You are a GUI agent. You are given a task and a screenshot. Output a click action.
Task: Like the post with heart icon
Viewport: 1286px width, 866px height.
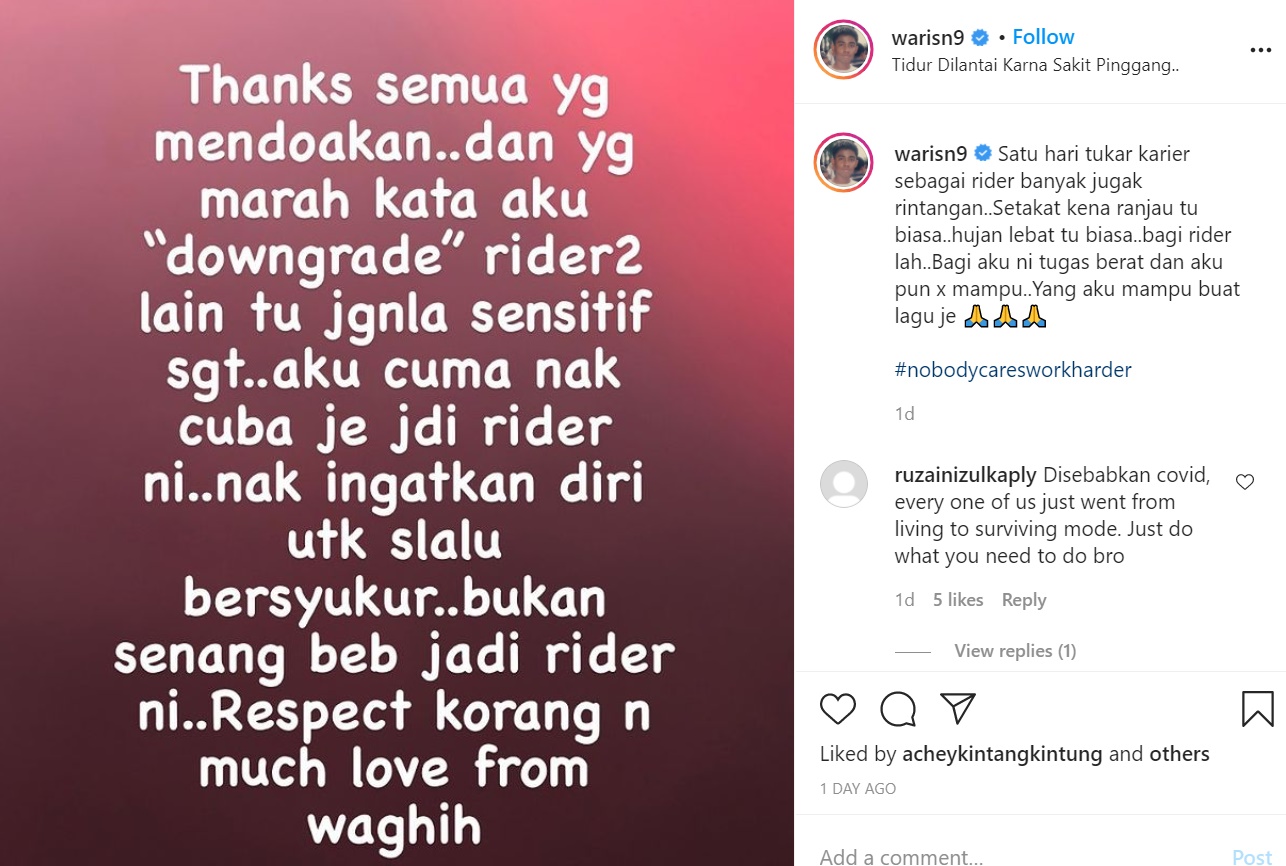838,709
